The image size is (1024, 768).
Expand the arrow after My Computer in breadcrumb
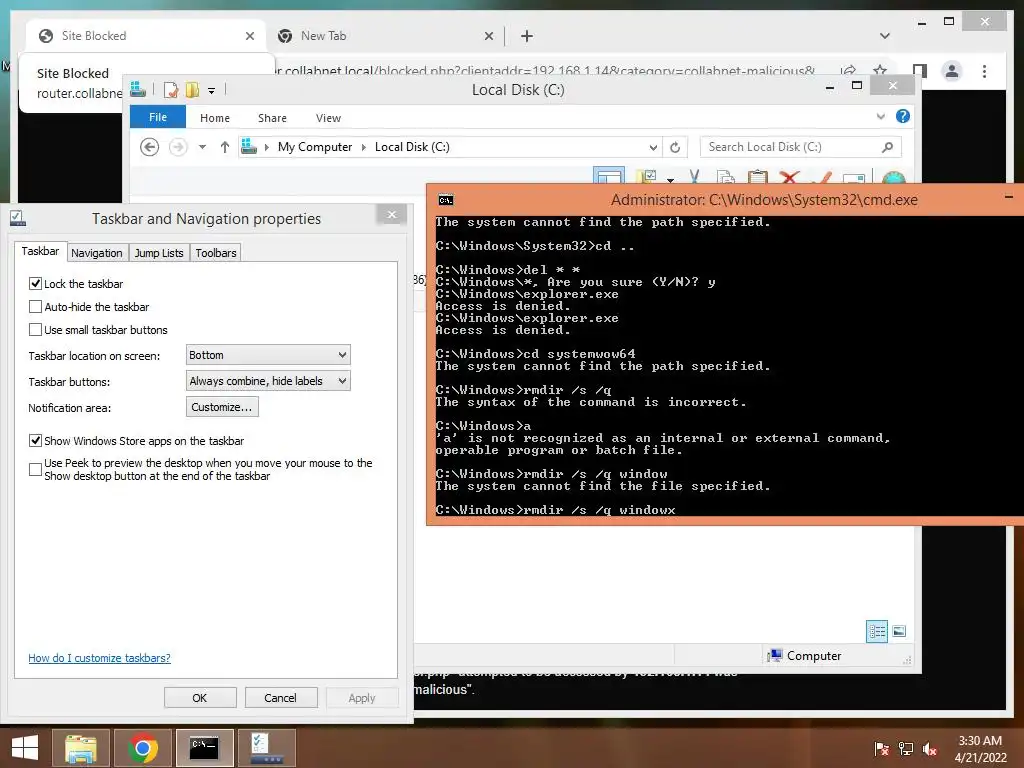tap(364, 147)
